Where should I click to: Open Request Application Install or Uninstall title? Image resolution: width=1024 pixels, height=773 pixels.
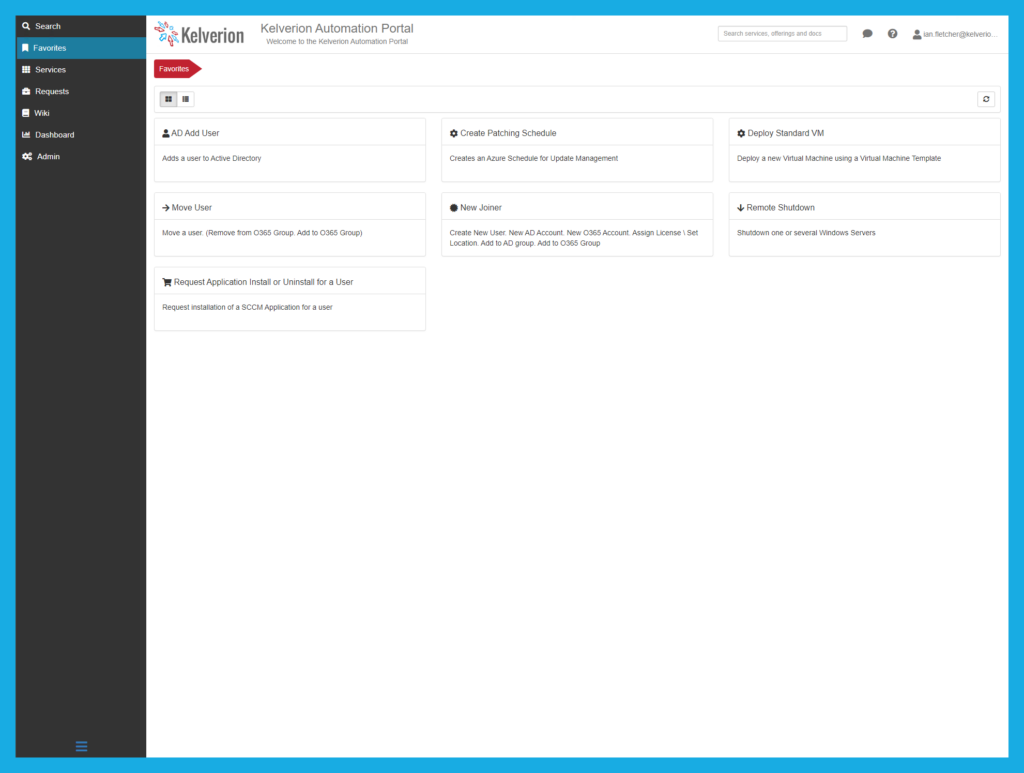click(263, 282)
